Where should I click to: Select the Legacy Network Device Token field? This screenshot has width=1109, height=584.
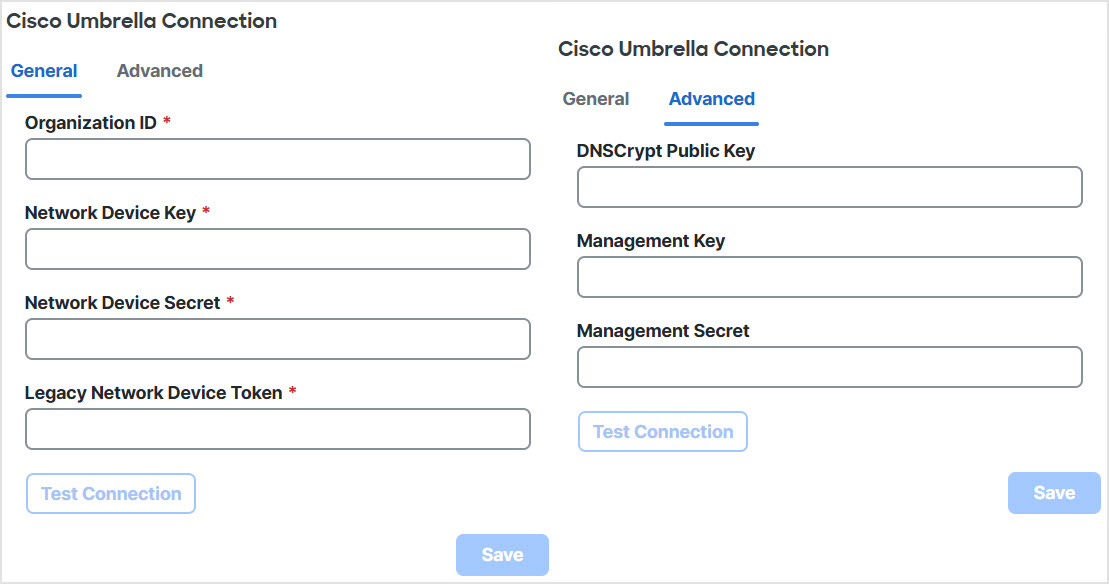[277, 429]
